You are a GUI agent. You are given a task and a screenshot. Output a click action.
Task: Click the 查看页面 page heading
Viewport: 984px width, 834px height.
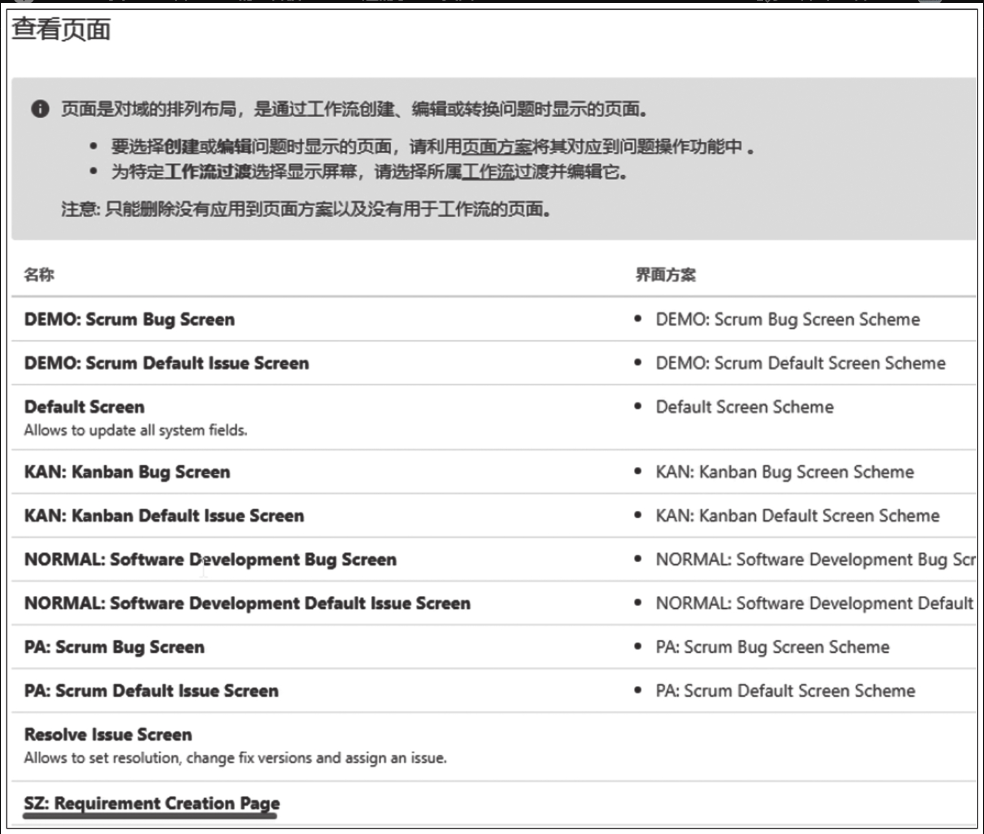62,29
